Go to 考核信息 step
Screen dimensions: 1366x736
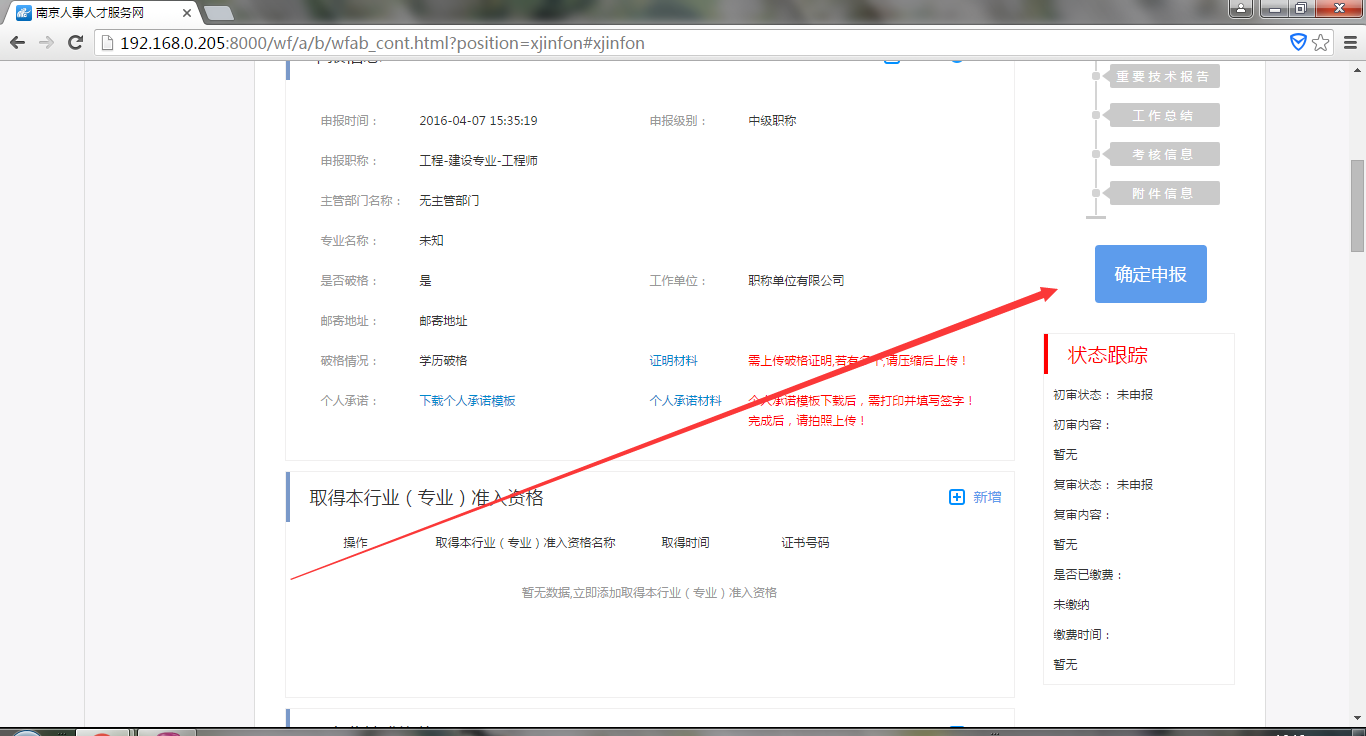1163,155
